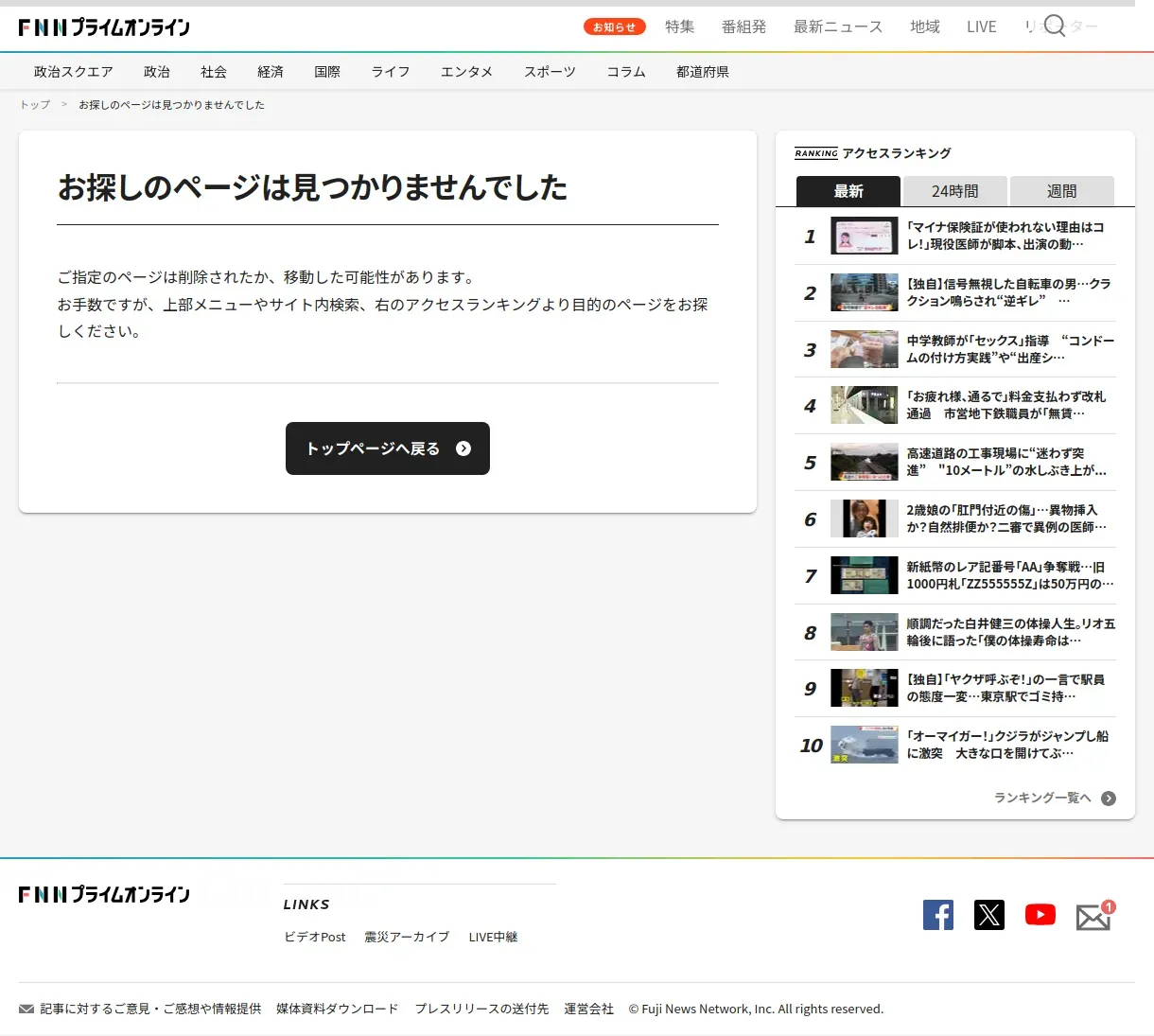1154x1036 pixels.
Task: Open the エンタメ category in navigation
Action: coord(466,72)
